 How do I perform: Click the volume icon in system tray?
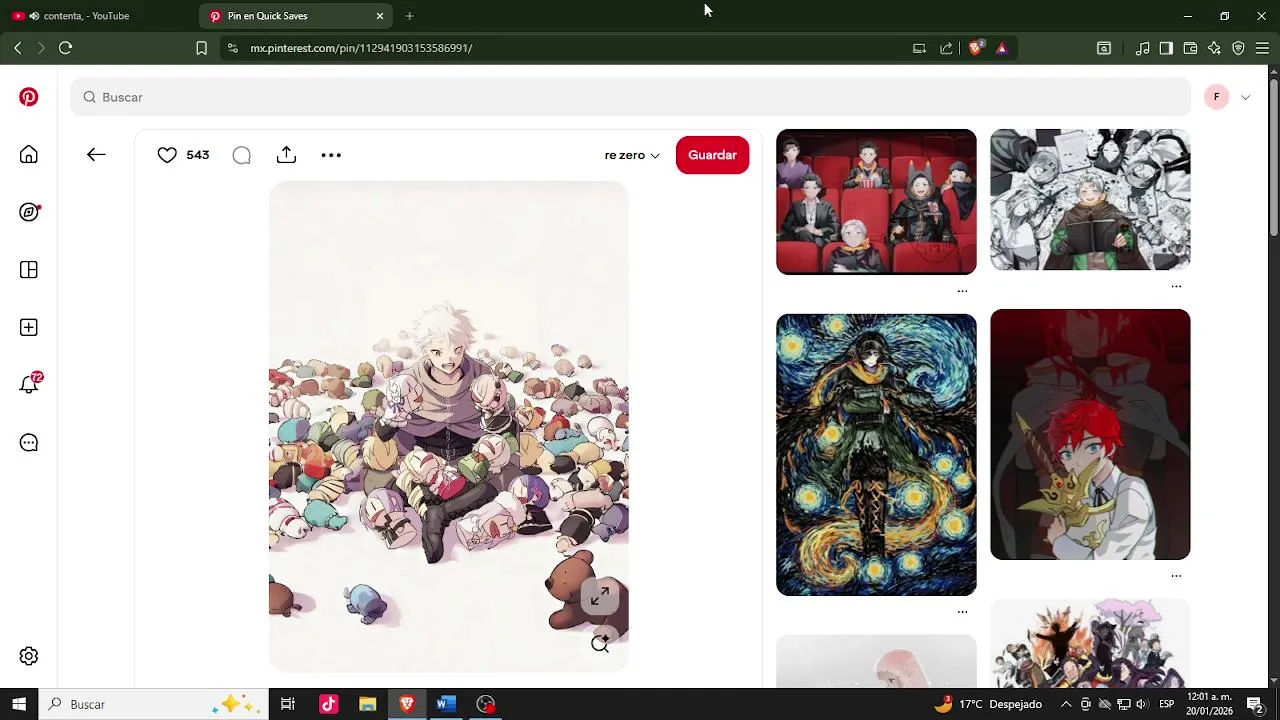click(1141, 704)
